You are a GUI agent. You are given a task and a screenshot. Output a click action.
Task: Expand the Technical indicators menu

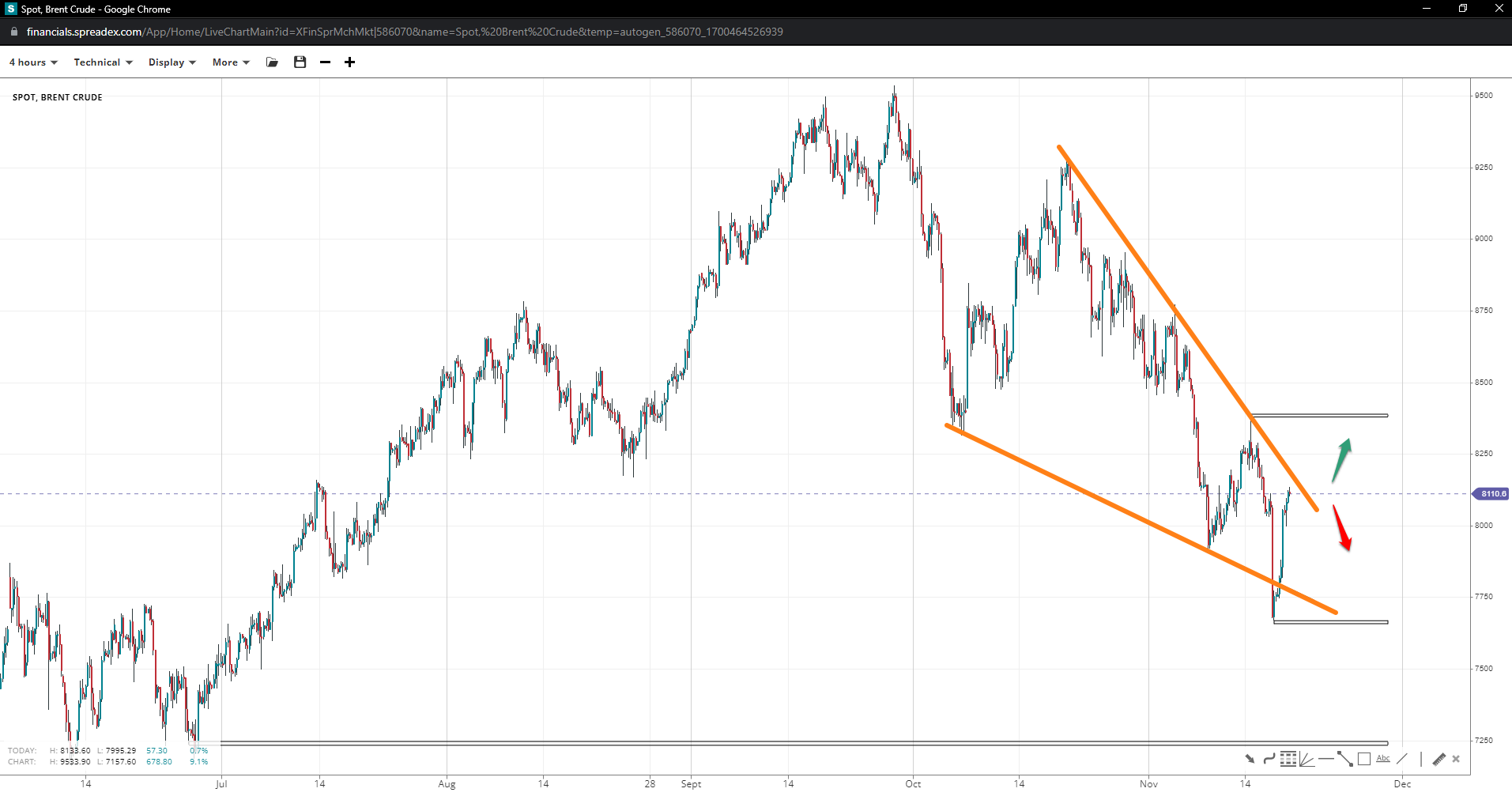103,62
